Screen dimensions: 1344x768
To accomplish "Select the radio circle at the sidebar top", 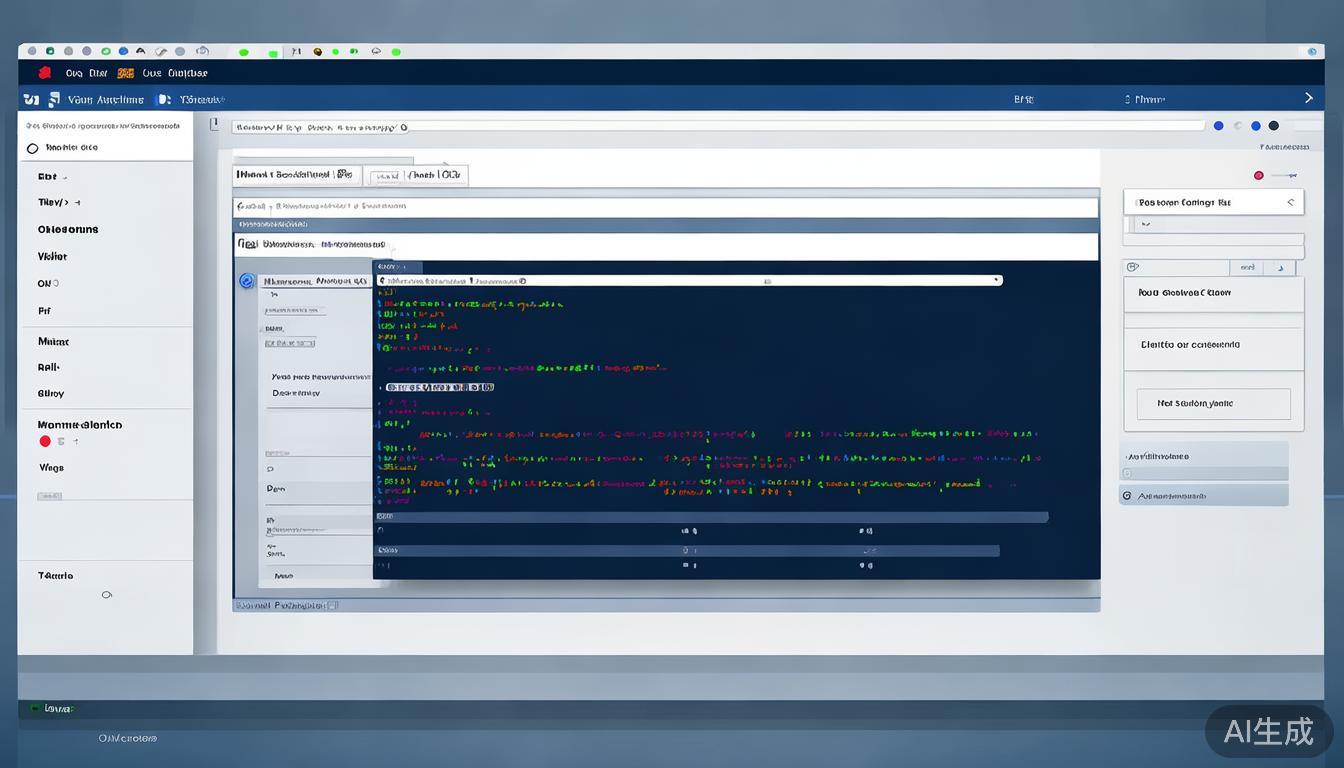I will [x=32, y=148].
